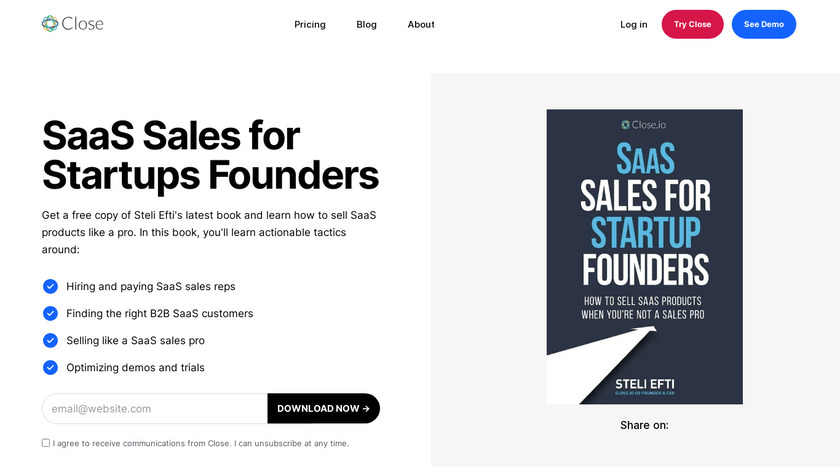Click the Close logo in the header
The image size is (840, 472).
(72, 23)
